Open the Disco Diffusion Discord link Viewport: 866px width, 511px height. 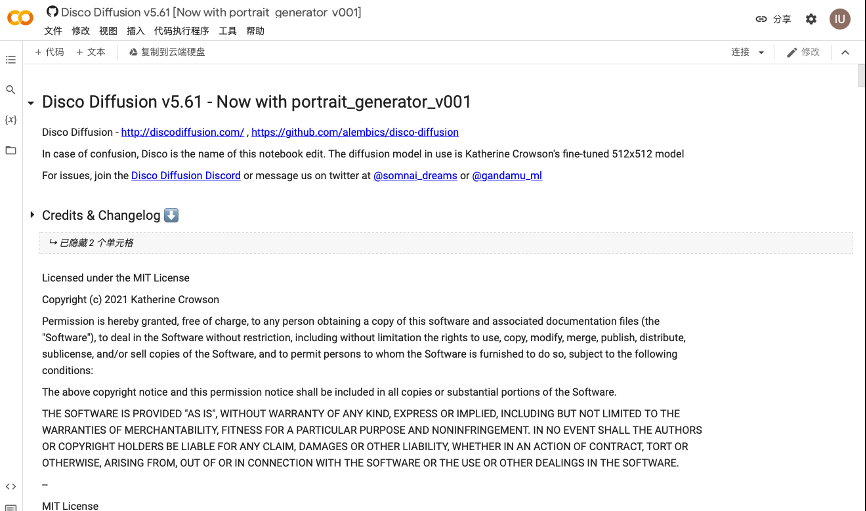[186, 176]
